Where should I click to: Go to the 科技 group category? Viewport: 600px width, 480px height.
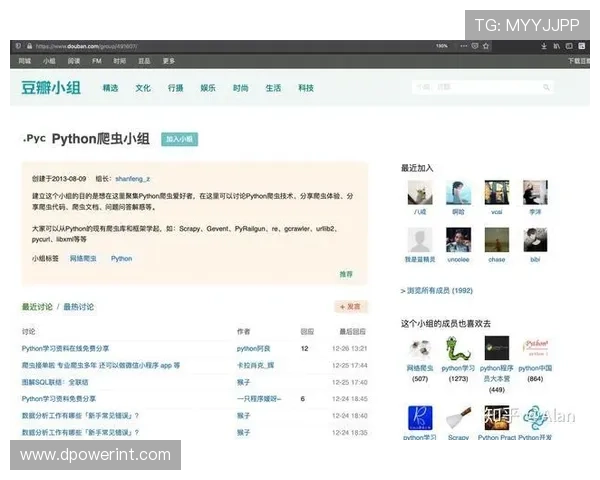[x=306, y=88]
